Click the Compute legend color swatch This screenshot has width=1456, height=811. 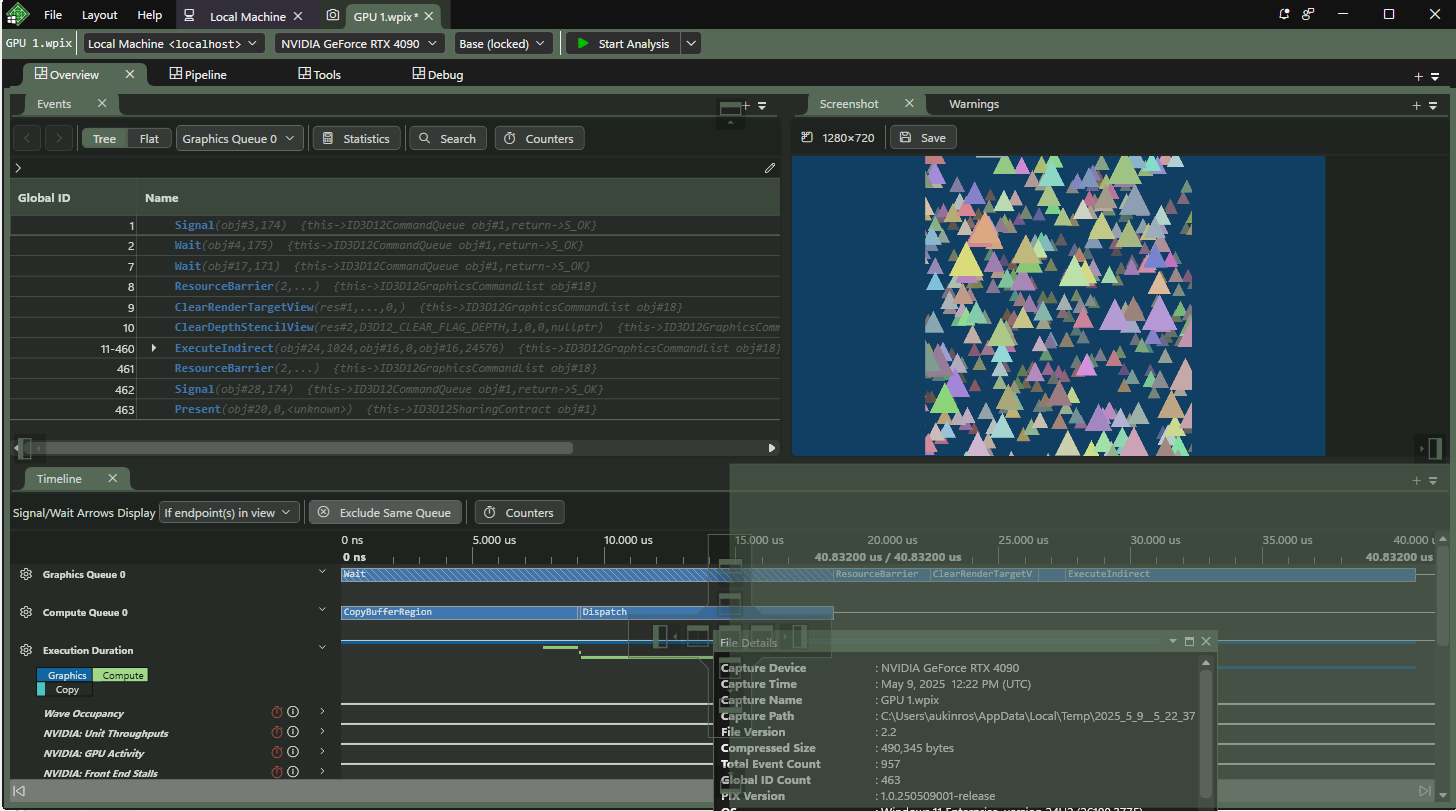click(121, 675)
